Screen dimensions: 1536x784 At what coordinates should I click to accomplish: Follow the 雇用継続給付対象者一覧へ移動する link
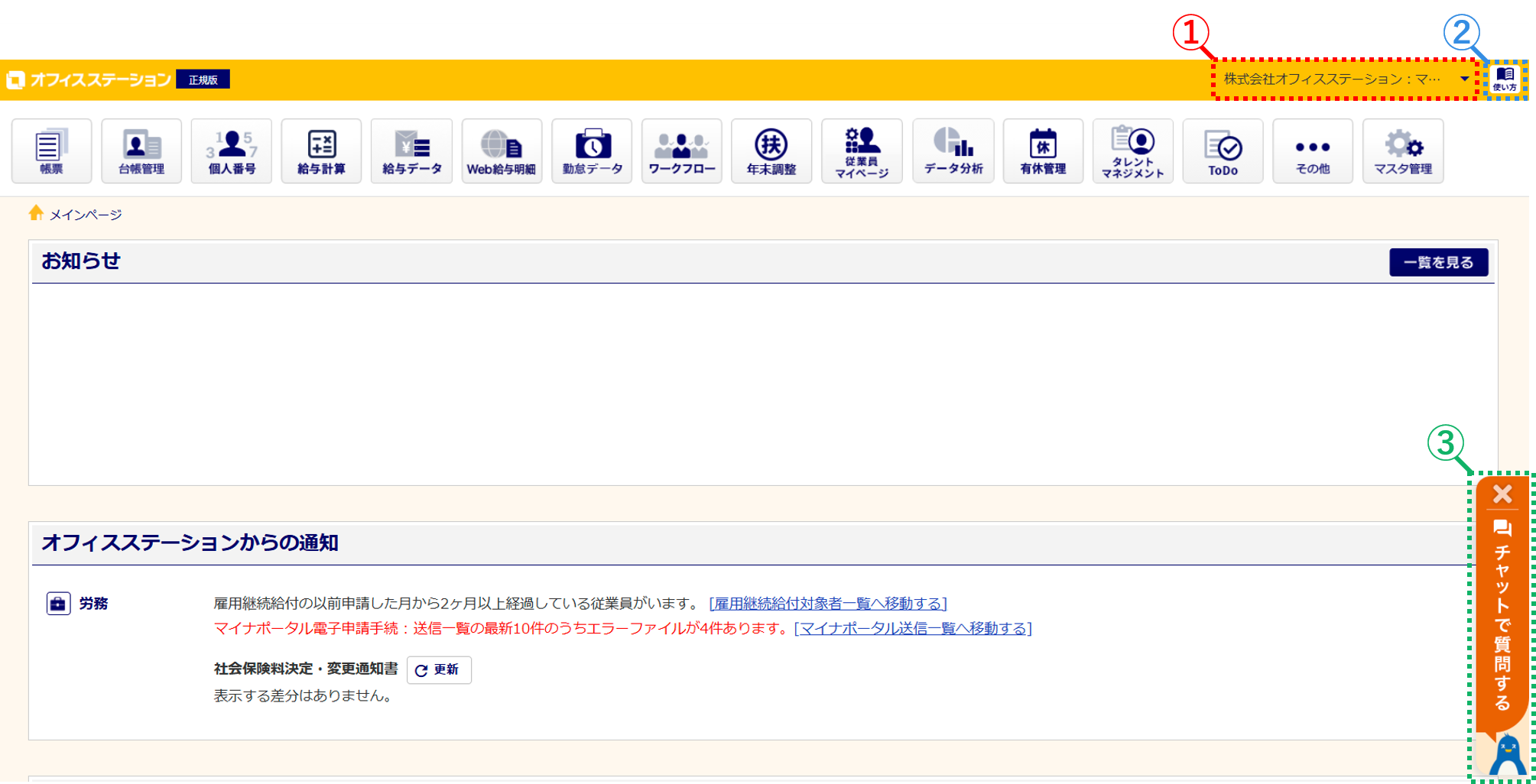[828, 604]
